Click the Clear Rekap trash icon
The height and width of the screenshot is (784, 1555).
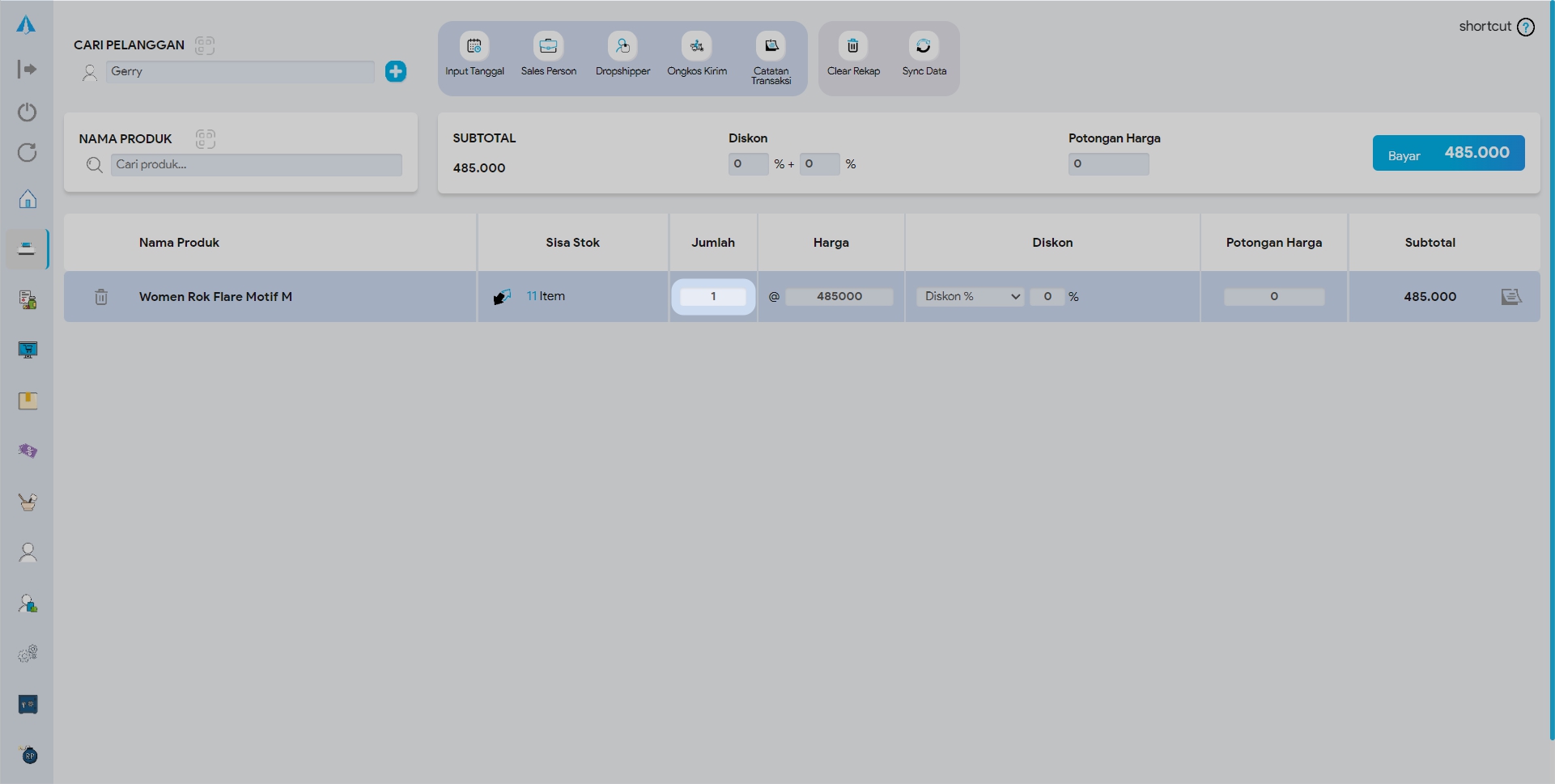click(852, 47)
